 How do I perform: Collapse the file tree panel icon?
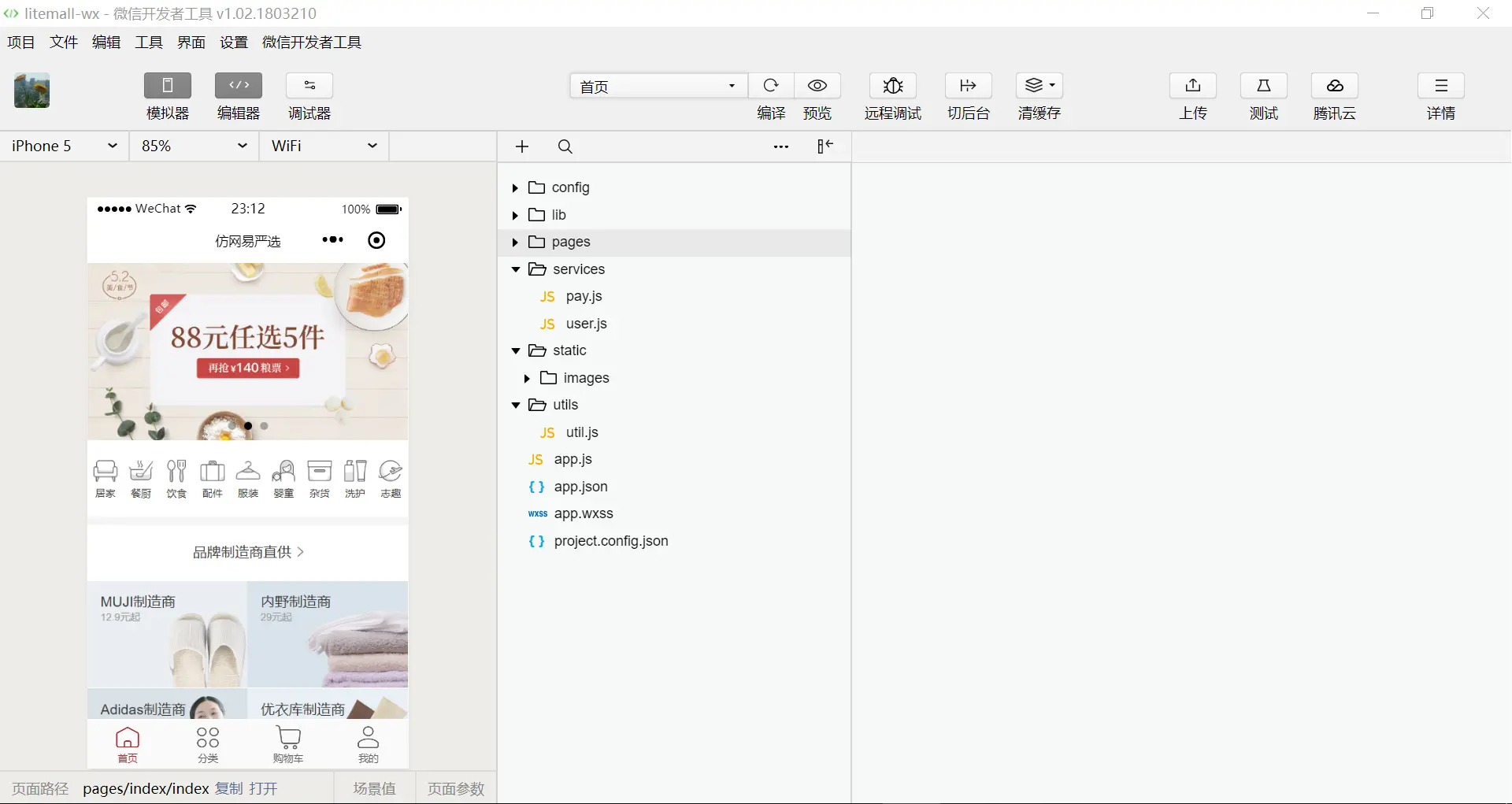825,146
